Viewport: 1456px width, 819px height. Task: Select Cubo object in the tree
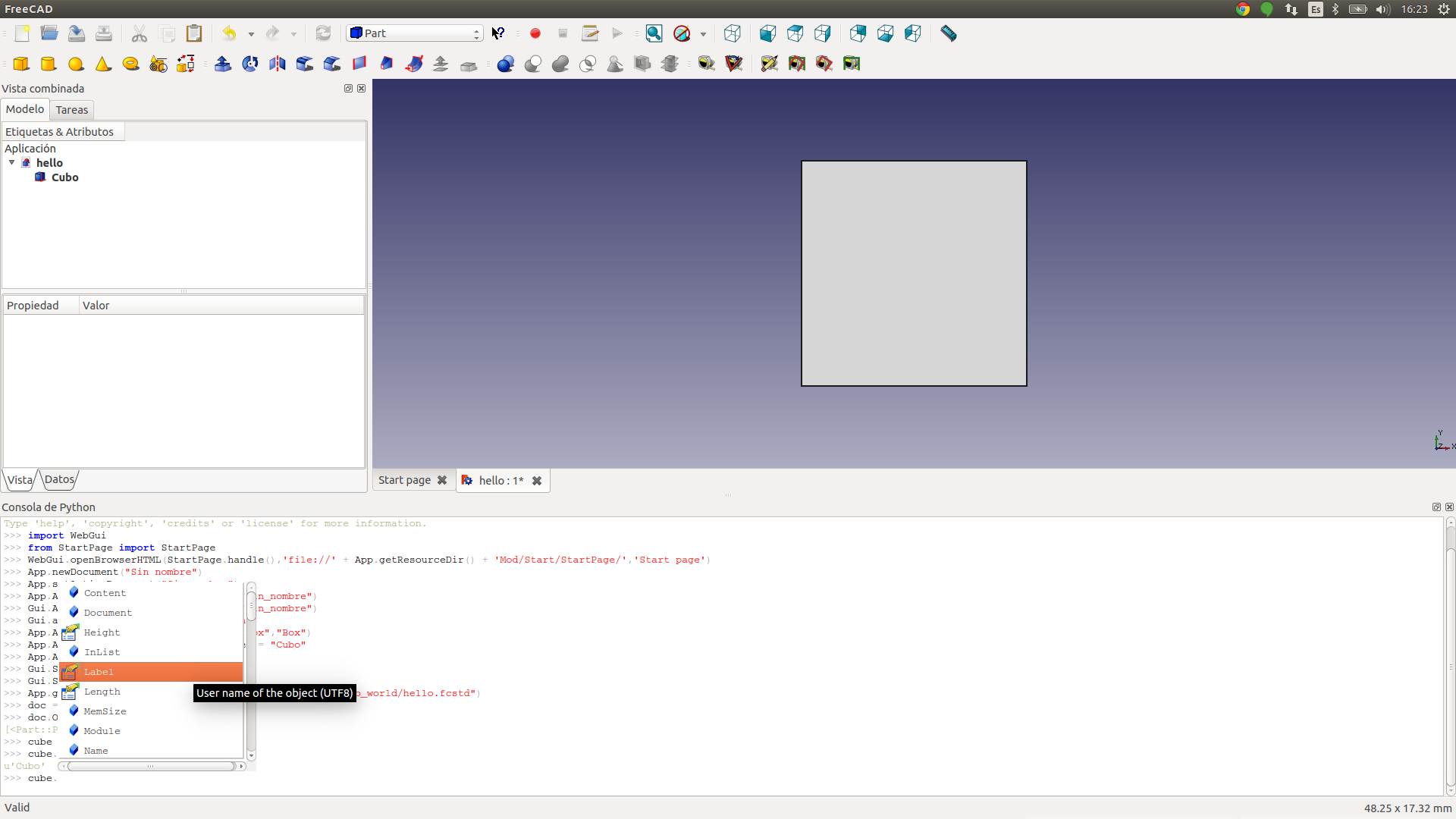point(64,177)
